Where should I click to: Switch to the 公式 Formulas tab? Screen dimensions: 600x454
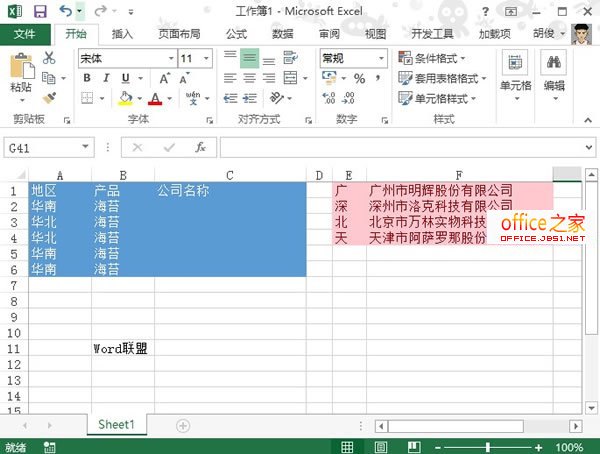(x=236, y=34)
